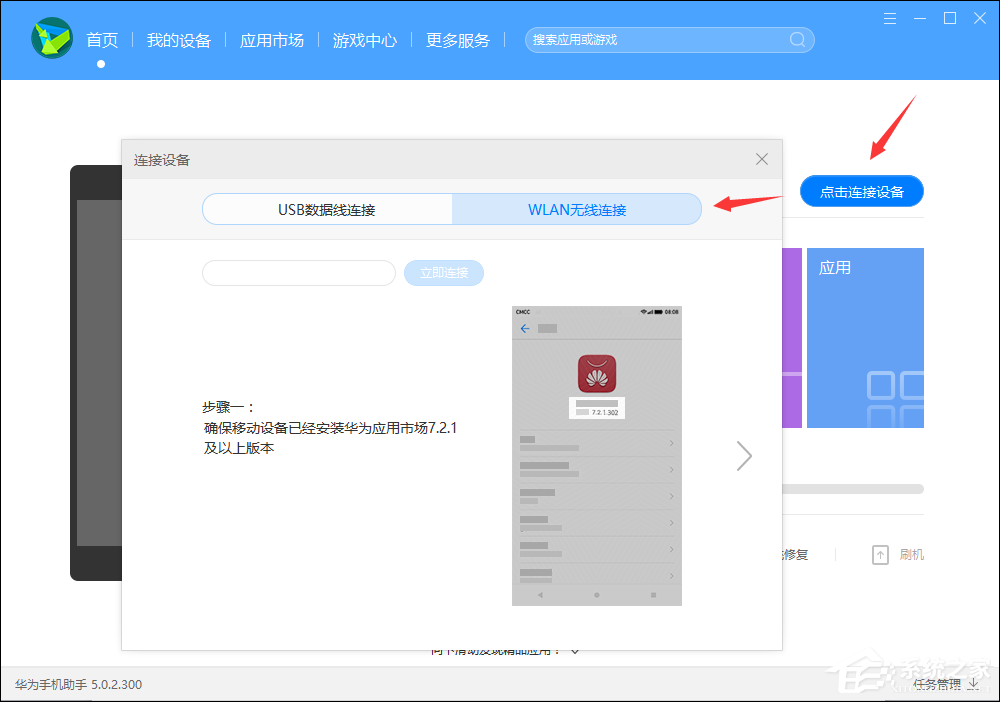Select the WLAN无线连接 tab
Viewport: 1000px width, 702px height.
click(577, 208)
